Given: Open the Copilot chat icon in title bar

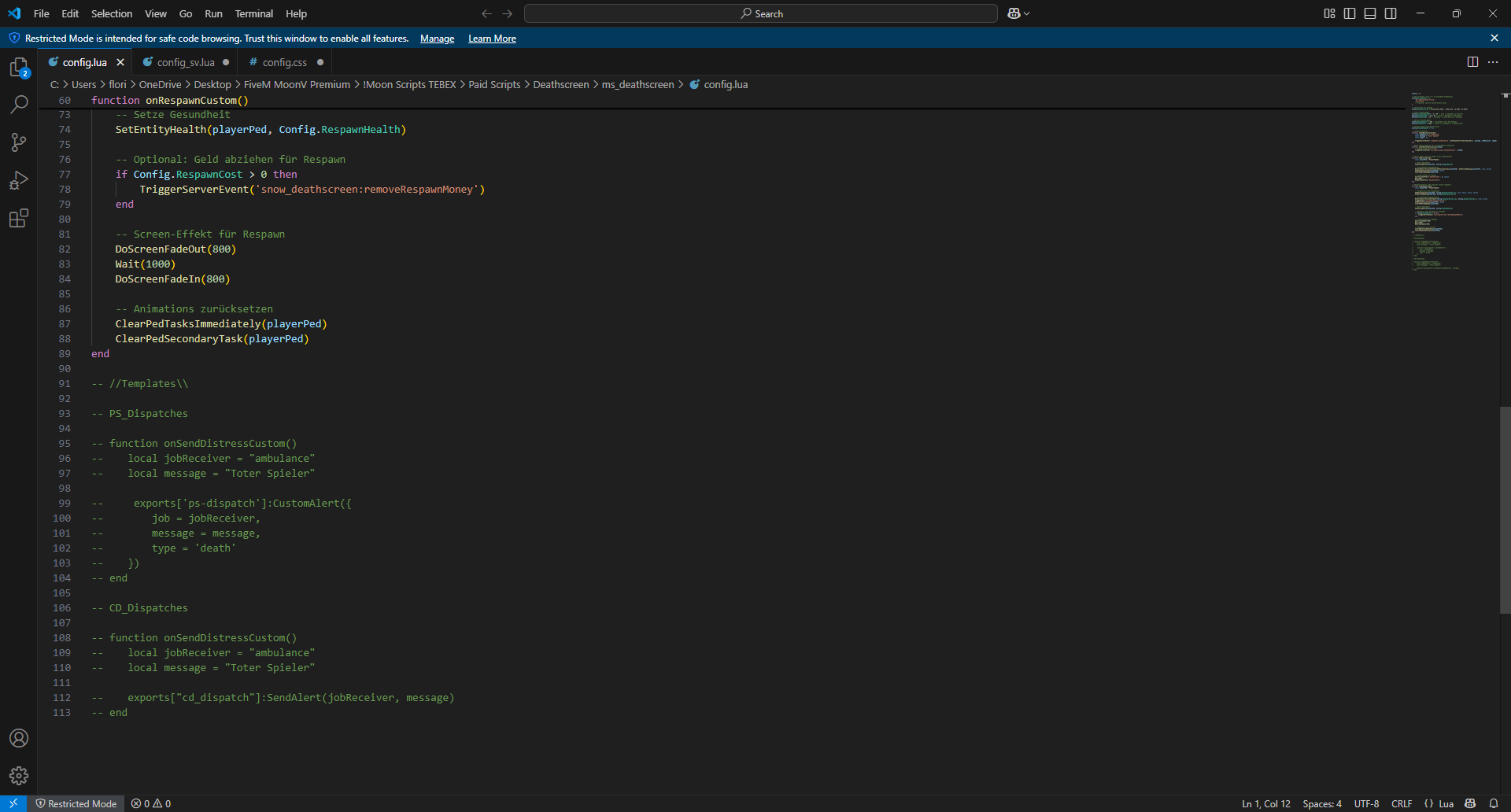Looking at the screenshot, I should click(x=1014, y=13).
